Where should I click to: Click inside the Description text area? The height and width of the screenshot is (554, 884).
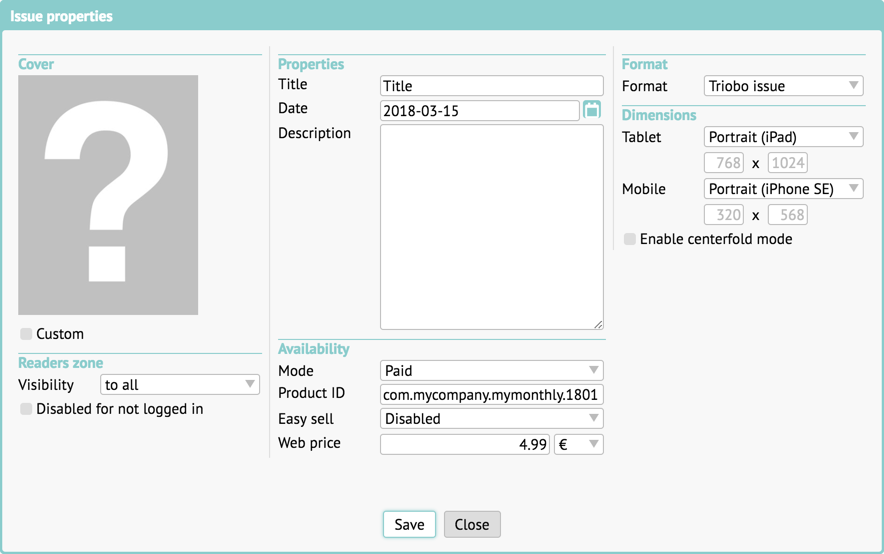click(492, 227)
